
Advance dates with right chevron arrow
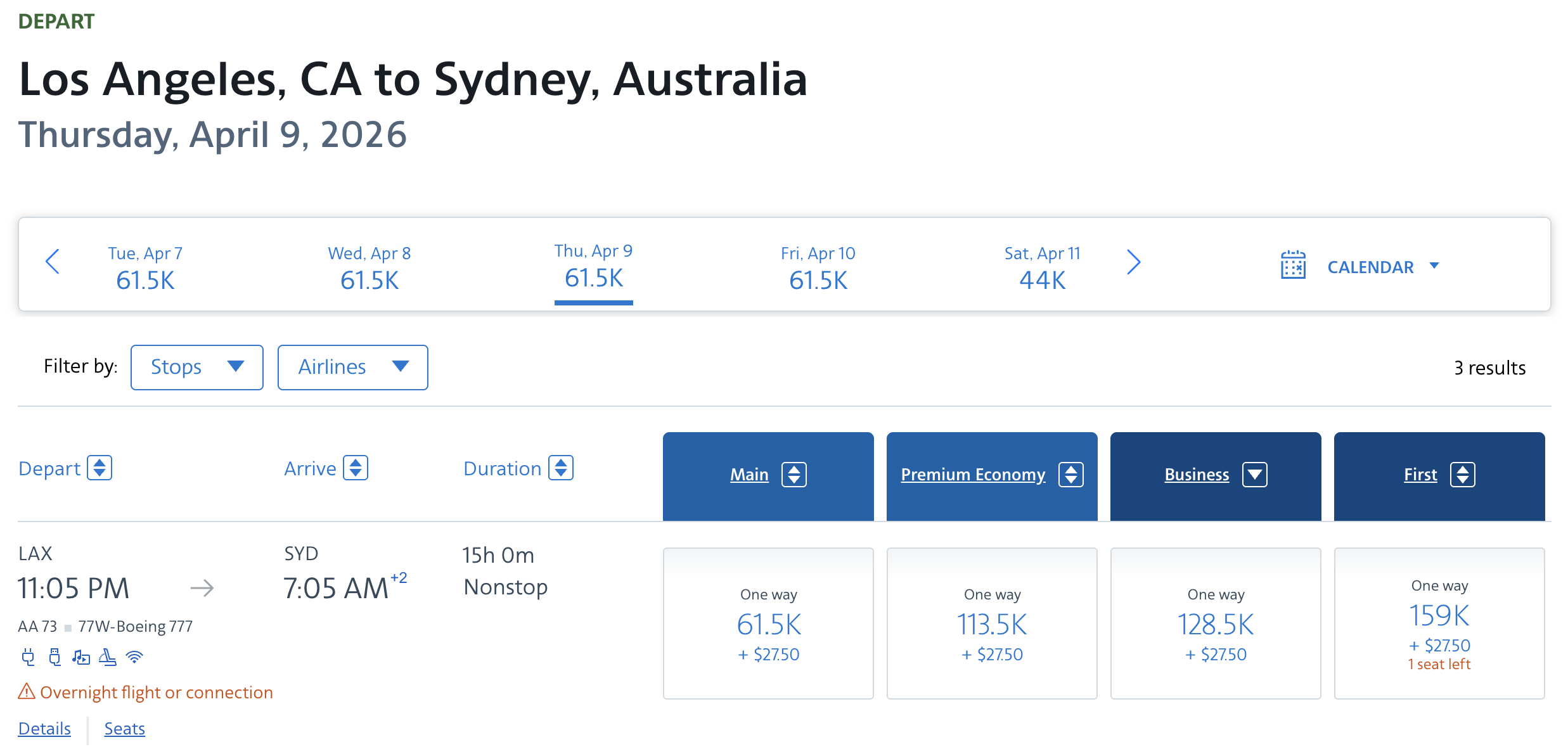click(1134, 262)
